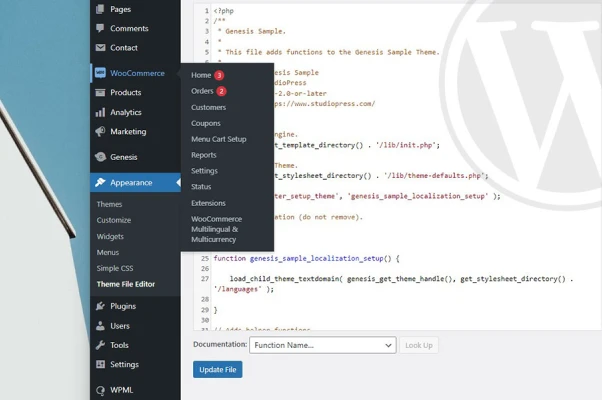Open Analytics menu label
The width and height of the screenshot is (602, 400).
tap(126, 112)
